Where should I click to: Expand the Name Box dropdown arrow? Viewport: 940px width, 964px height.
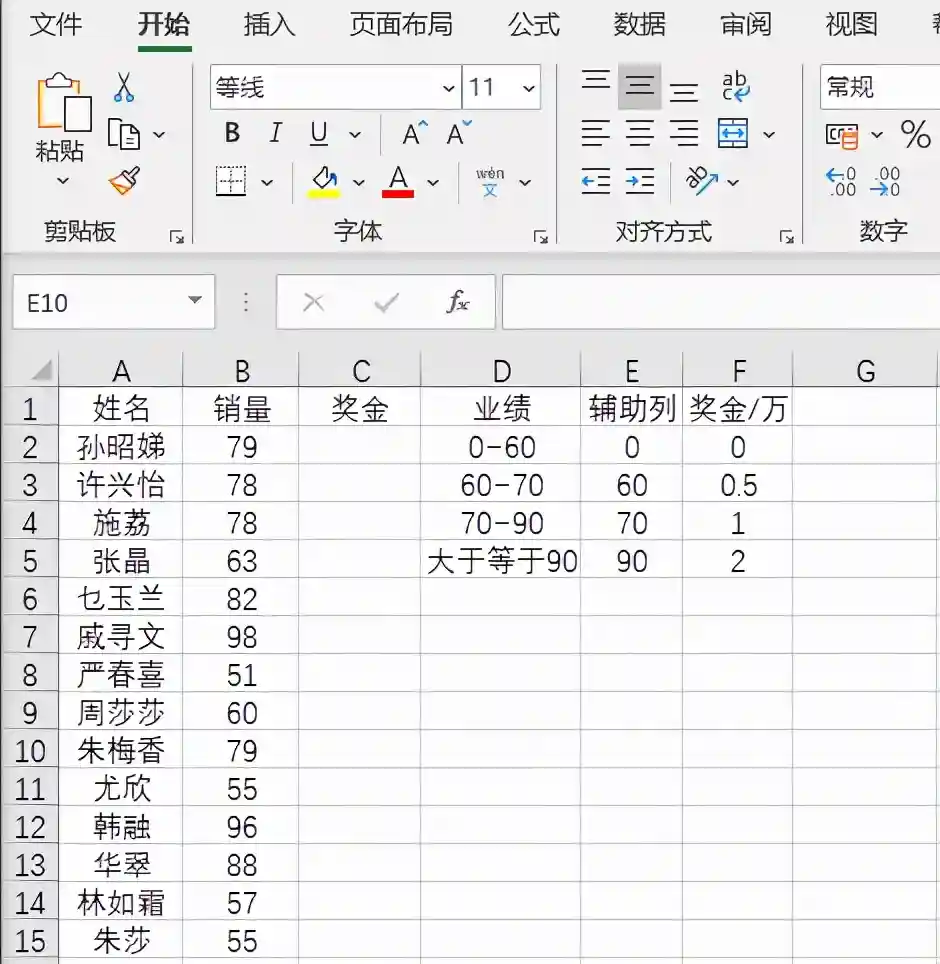point(194,302)
